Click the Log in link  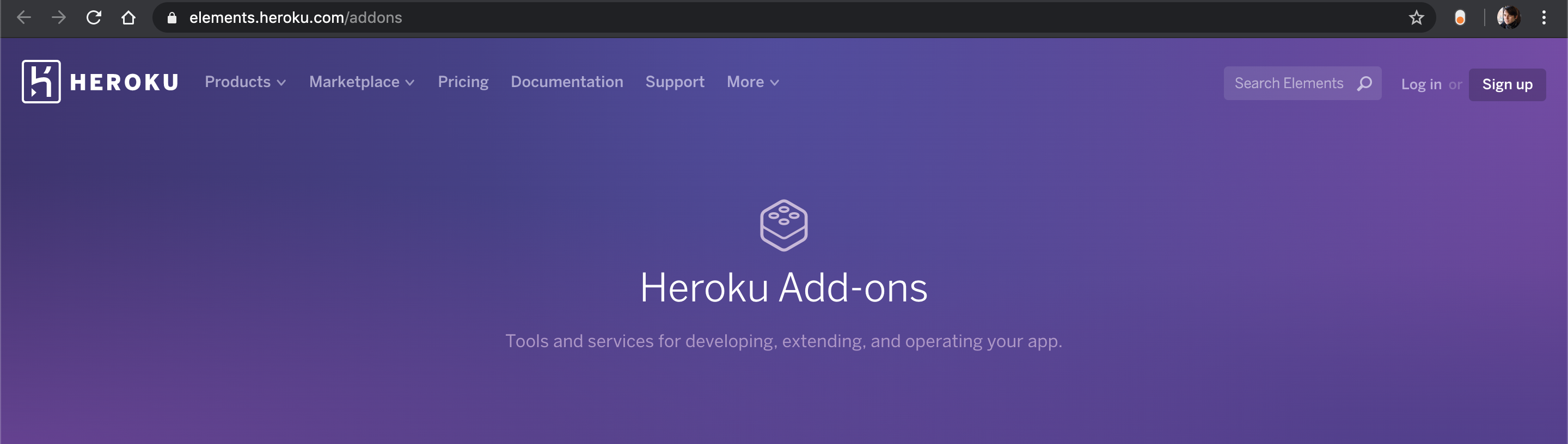1420,84
